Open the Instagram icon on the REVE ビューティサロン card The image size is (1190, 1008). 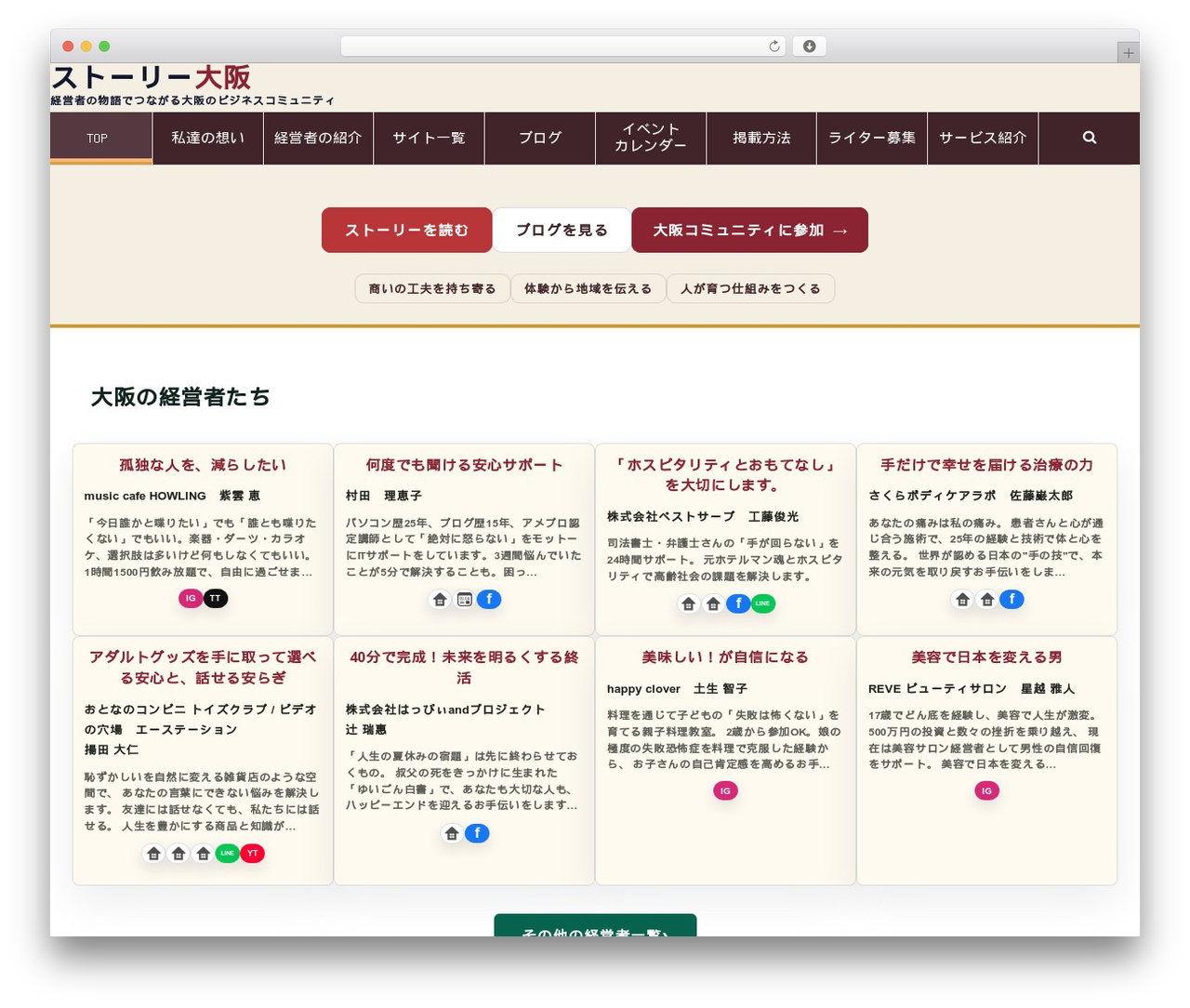point(986,790)
